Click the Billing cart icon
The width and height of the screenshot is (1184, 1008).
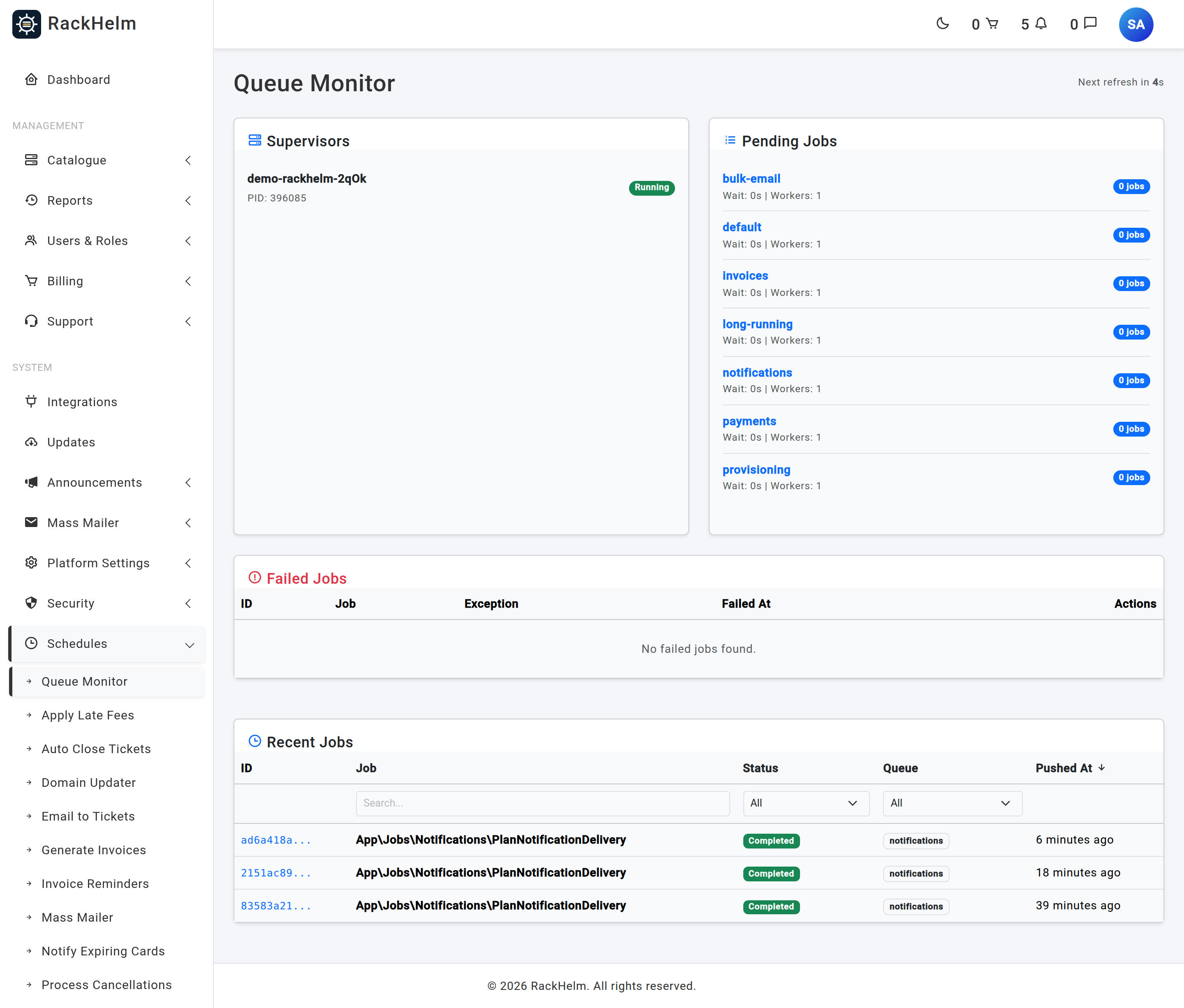click(31, 281)
